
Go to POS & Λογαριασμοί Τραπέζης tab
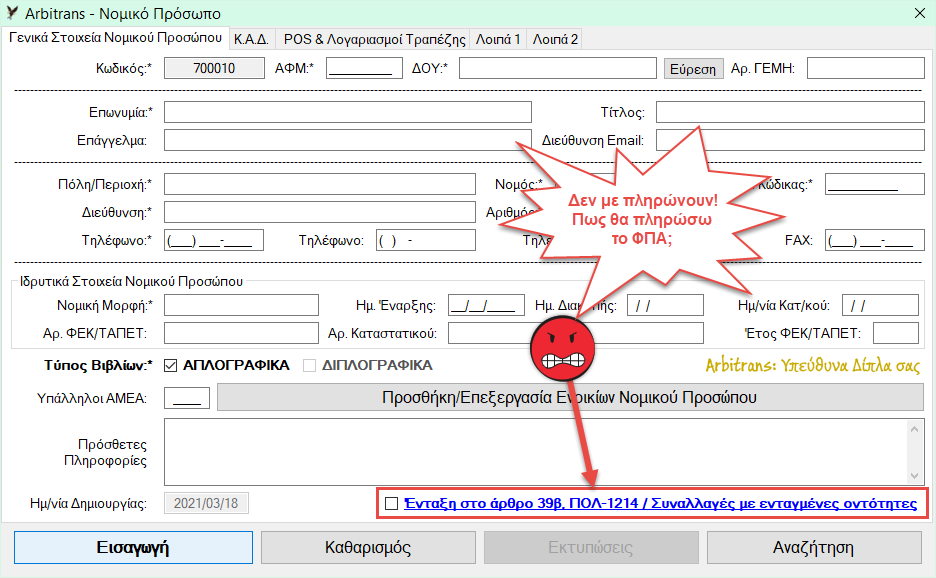(374, 39)
